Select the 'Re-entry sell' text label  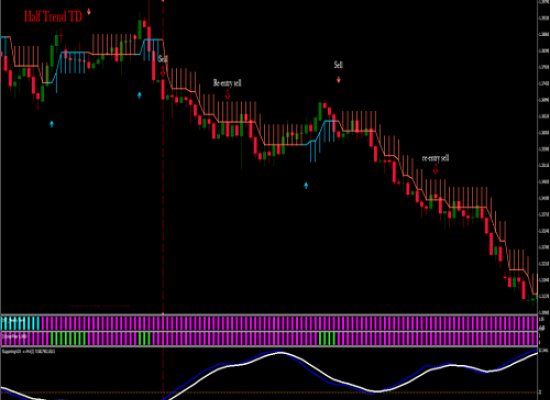(227, 83)
